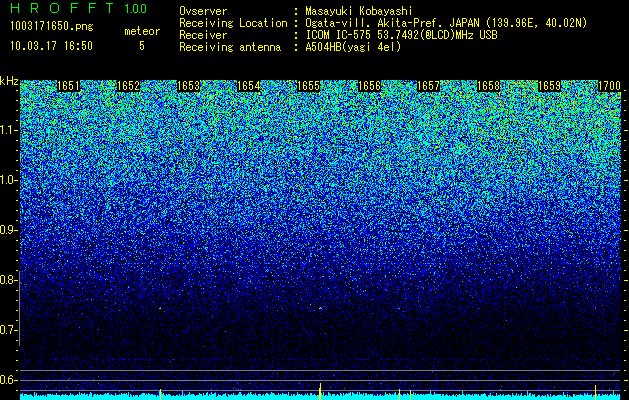Click the meteor count value 5
This screenshot has width=629, height=400.
click(x=142, y=46)
